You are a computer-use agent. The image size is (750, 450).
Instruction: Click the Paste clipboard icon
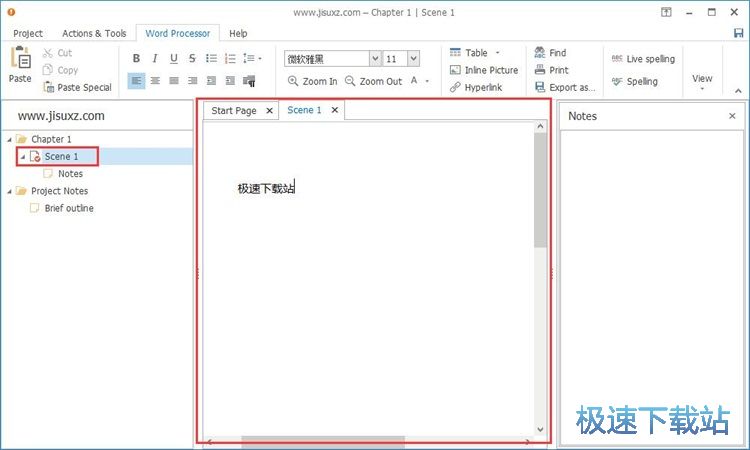point(21,58)
